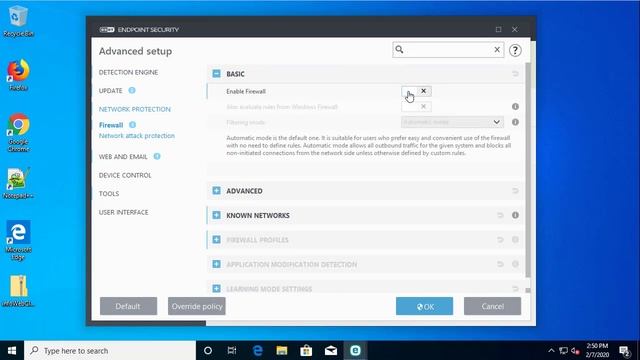This screenshot has width=640, height=360.
Task: Open Microsoft Store from taskbar
Action: [306, 351]
